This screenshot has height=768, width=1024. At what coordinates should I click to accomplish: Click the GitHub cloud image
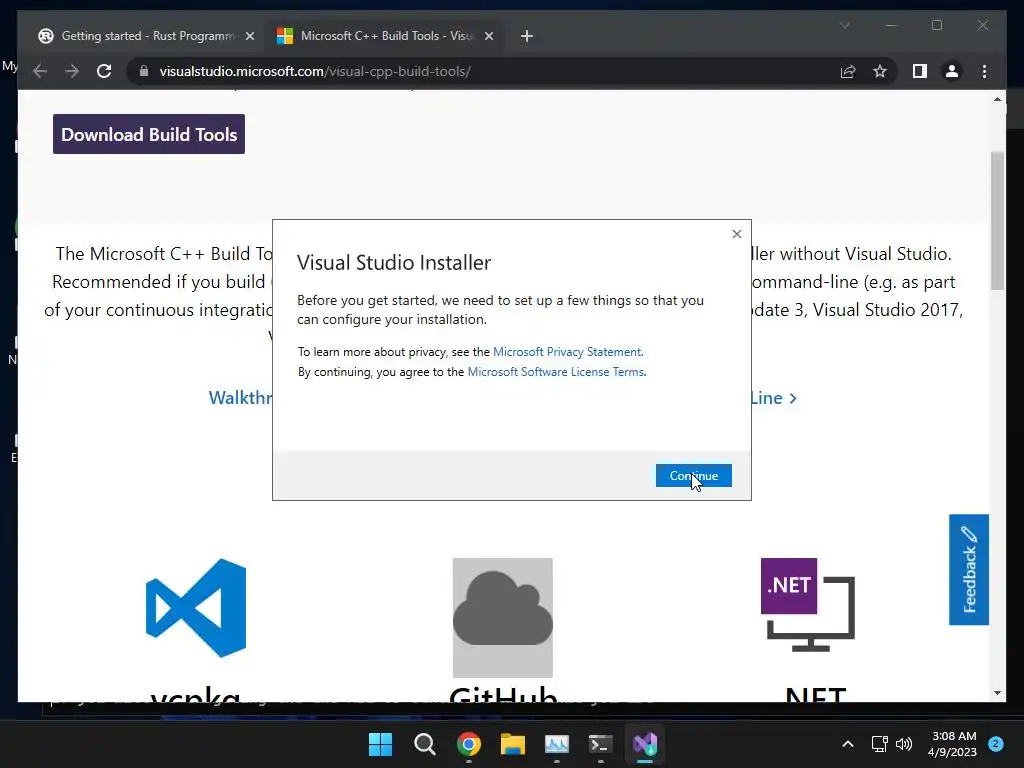tap(503, 617)
